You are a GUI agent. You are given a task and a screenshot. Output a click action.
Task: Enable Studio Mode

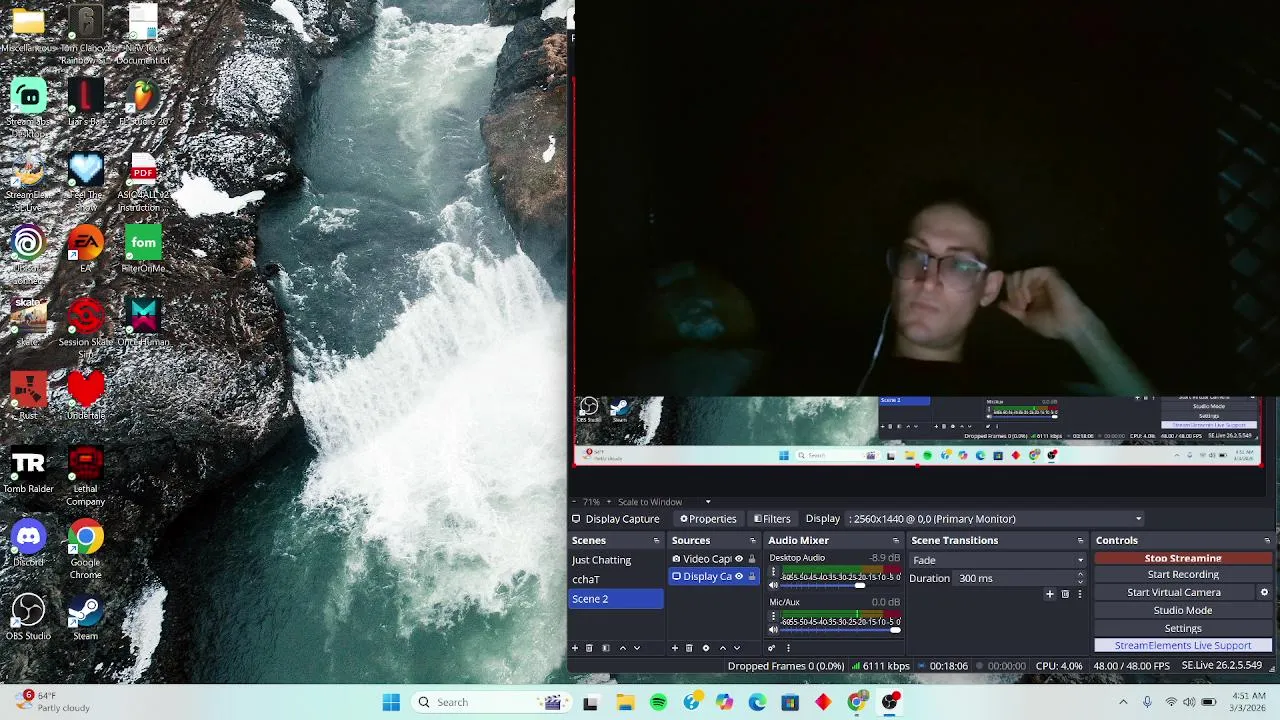[x=1183, y=610]
